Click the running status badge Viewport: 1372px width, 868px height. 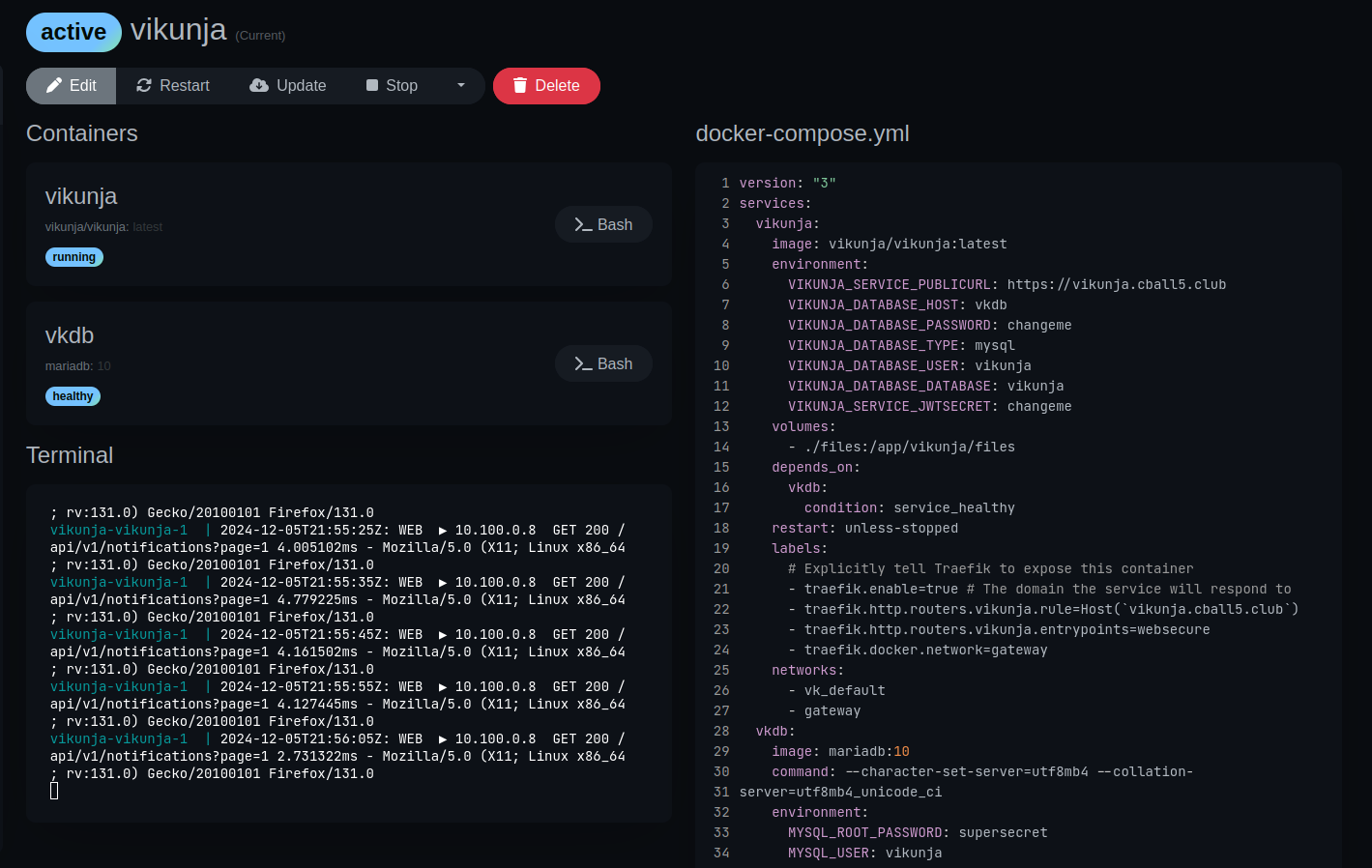point(74,257)
